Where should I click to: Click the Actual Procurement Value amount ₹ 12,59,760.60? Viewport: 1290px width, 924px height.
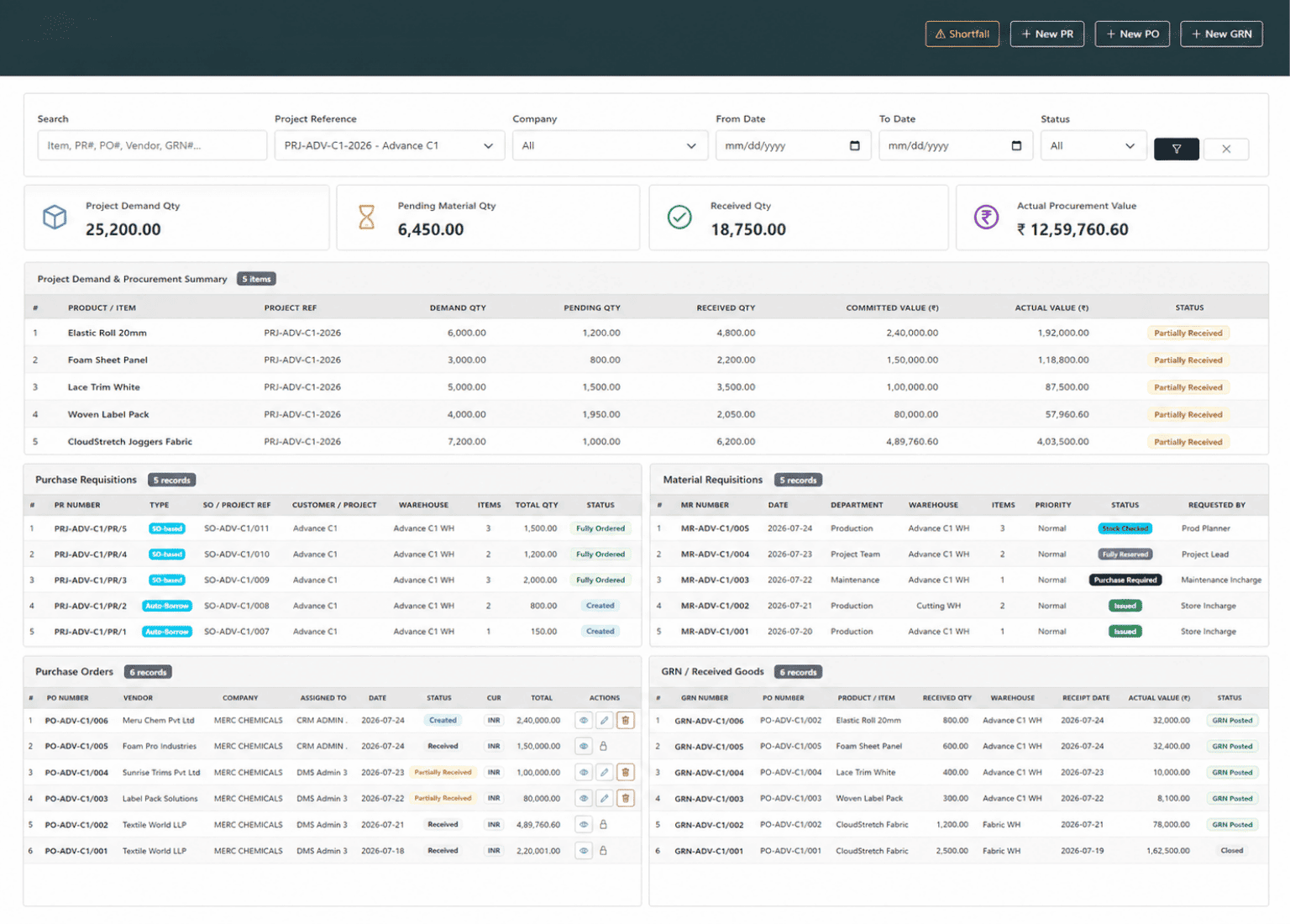pyautogui.click(x=1072, y=229)
